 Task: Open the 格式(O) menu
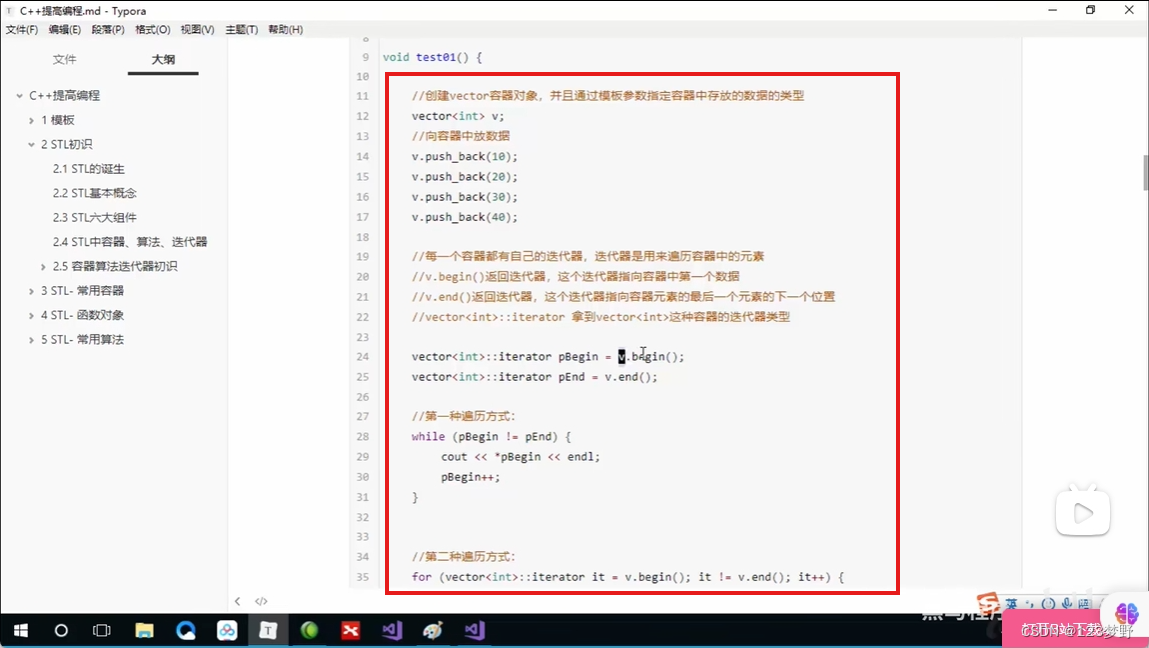(x=152, y=29)
